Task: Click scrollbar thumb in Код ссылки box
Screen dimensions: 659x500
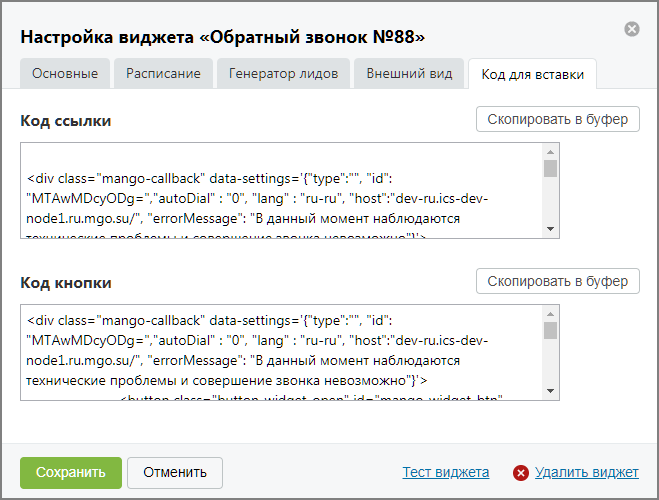Action: (551, 168)
